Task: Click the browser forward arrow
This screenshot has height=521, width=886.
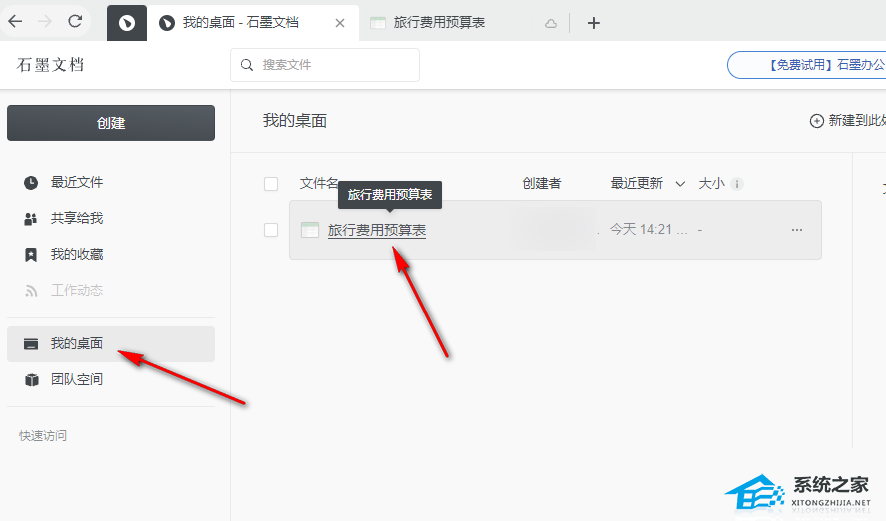Action: pyautogui.click(x=45, y=21)
